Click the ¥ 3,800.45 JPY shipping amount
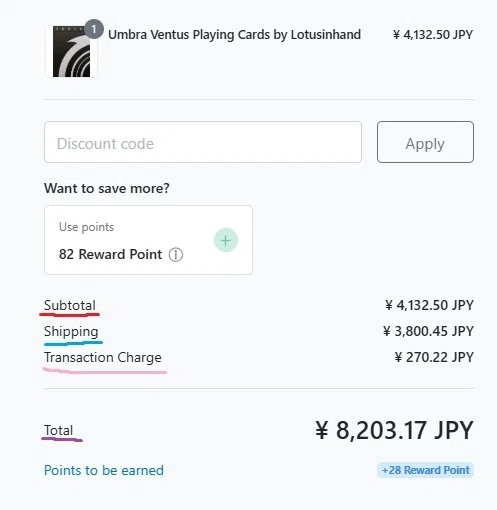 coord(428,331)
